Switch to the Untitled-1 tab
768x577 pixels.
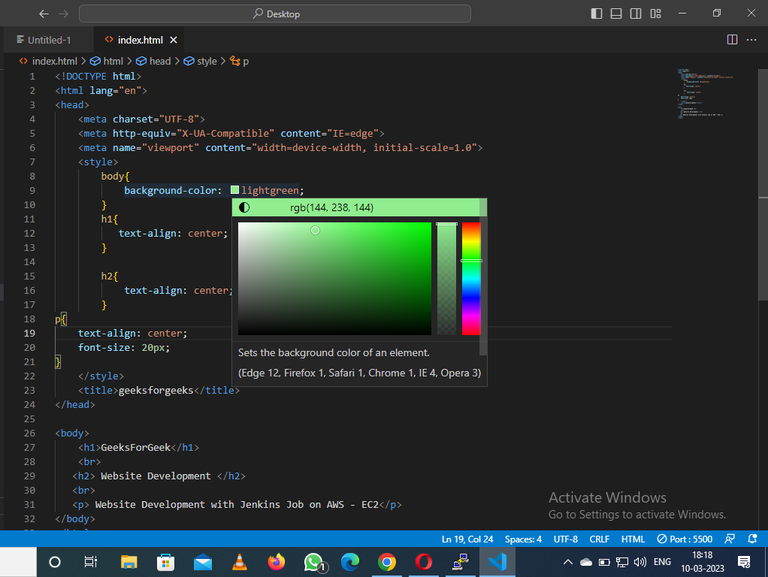(46, 40)
